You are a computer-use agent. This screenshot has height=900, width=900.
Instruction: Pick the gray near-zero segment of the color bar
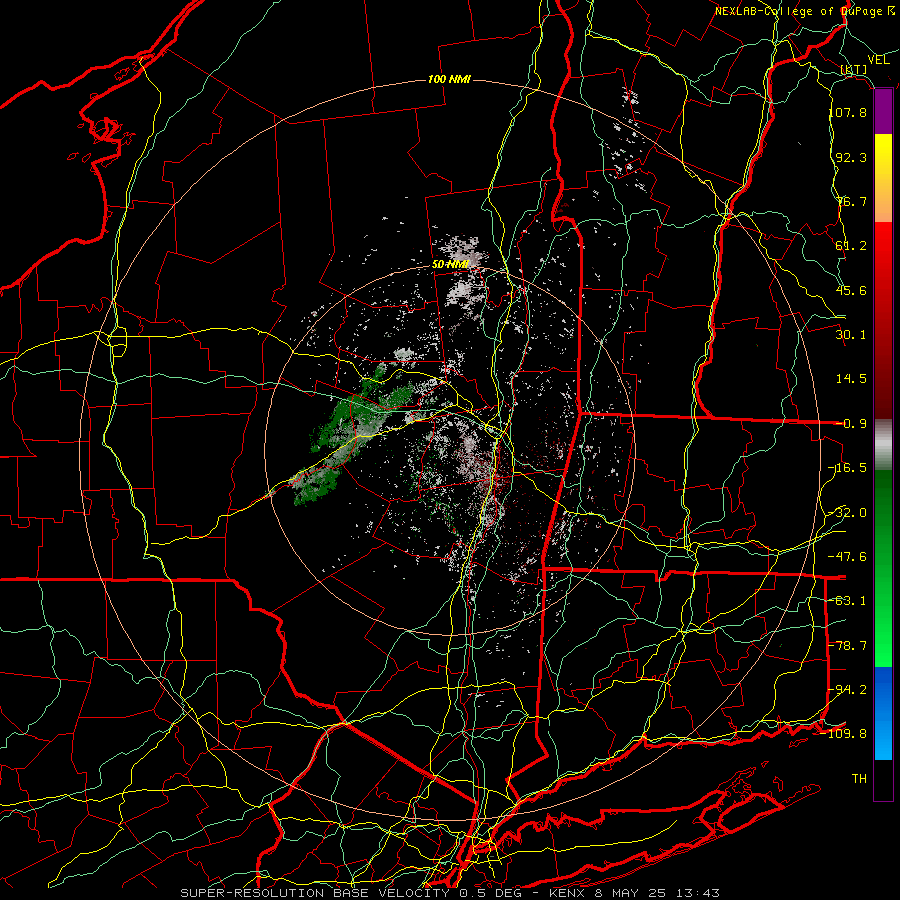pyautogui.click(x=883, y=445)
